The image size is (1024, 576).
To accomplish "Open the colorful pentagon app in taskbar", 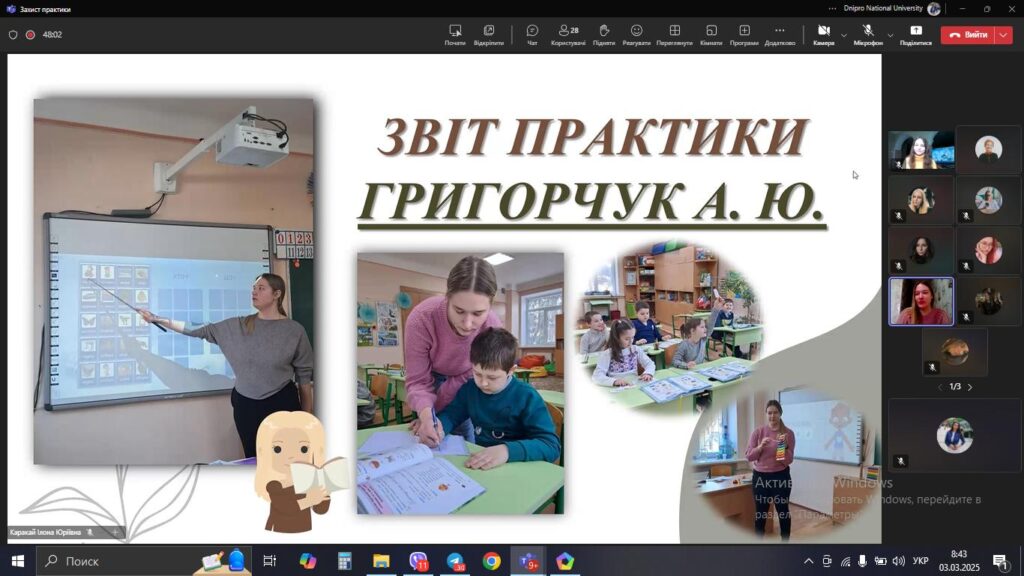I will 565,561.
